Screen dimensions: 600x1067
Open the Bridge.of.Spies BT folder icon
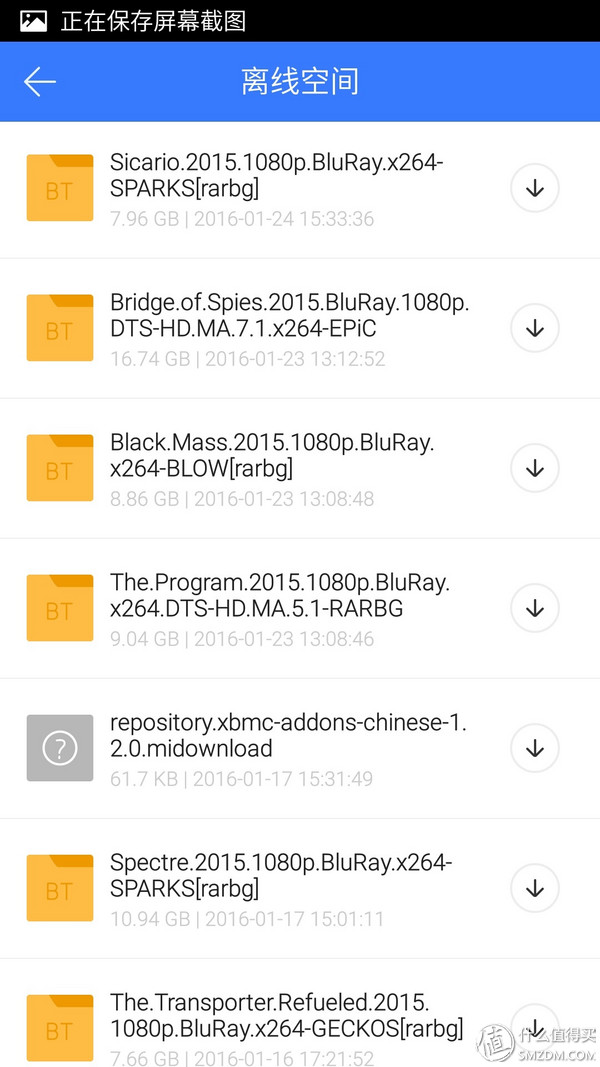tap(59, 328)
